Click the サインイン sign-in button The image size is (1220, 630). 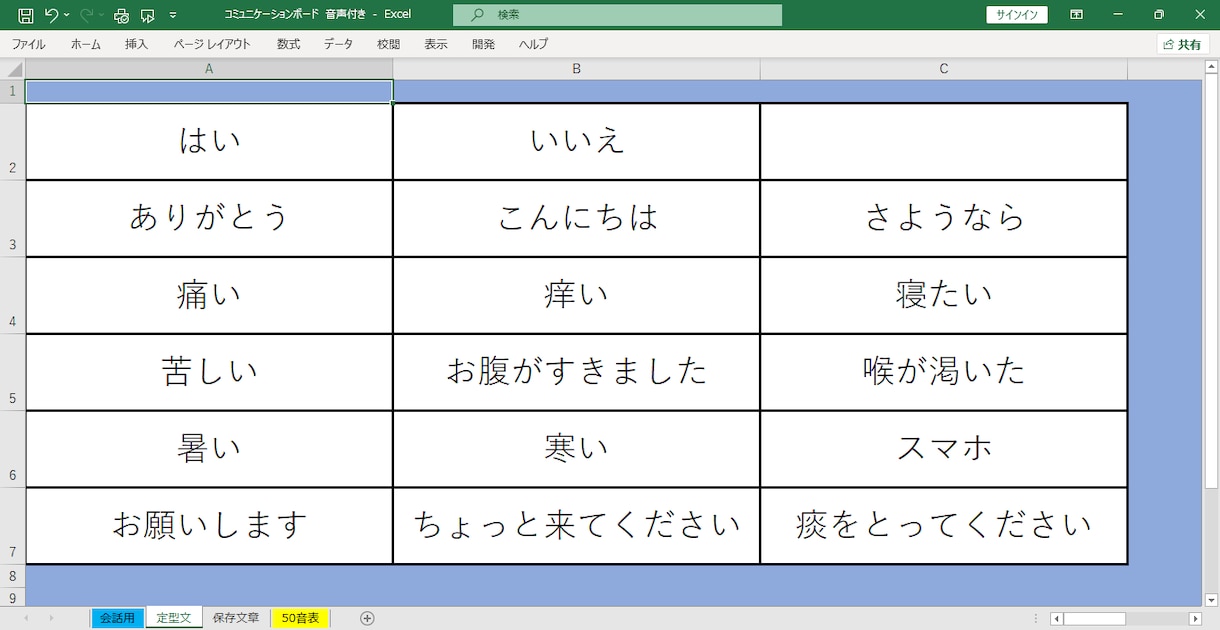[1017, 15]
